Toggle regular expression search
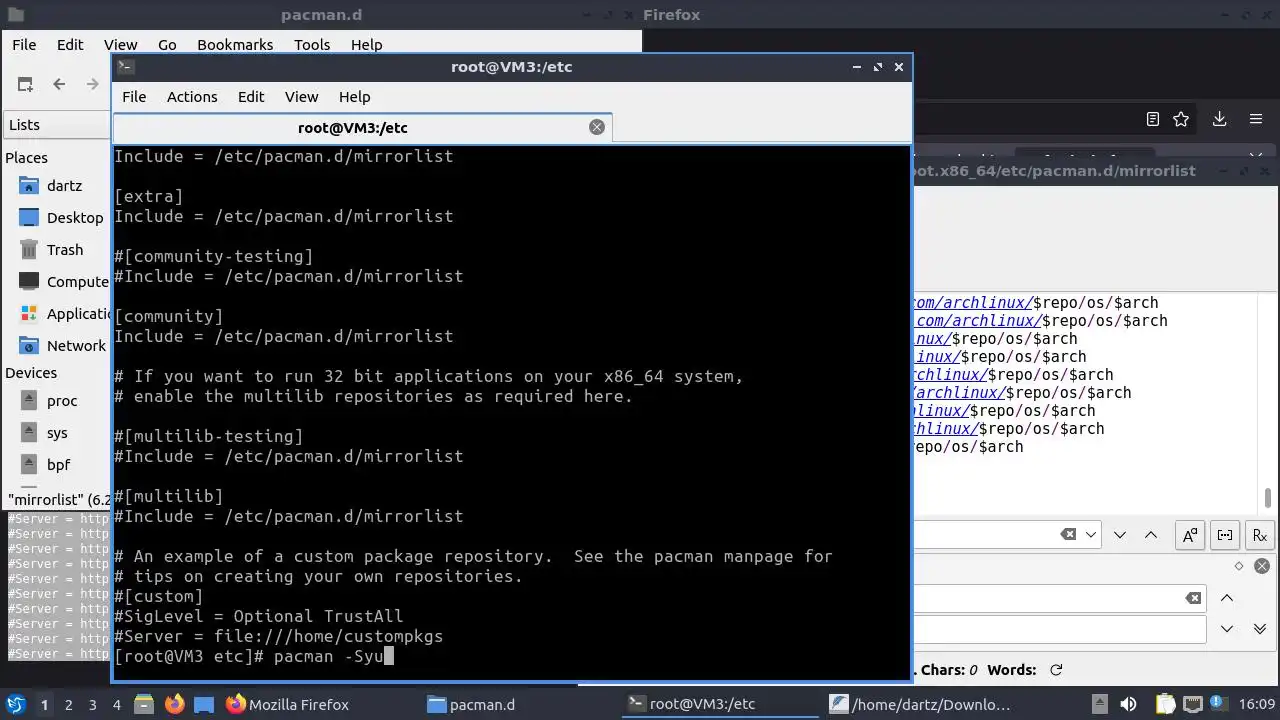Image resolution: width=1280 pixels, height=720 pixels. pos(1260,535)
